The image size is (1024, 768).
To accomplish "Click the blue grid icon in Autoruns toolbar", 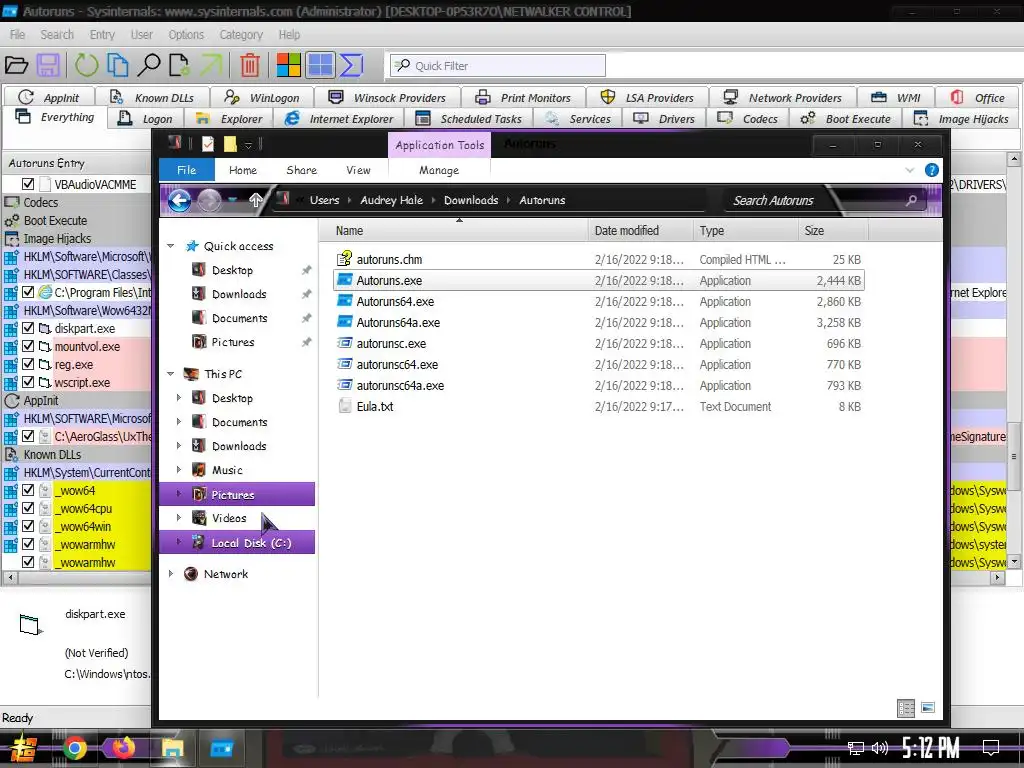I will click(x=320, y=65).
